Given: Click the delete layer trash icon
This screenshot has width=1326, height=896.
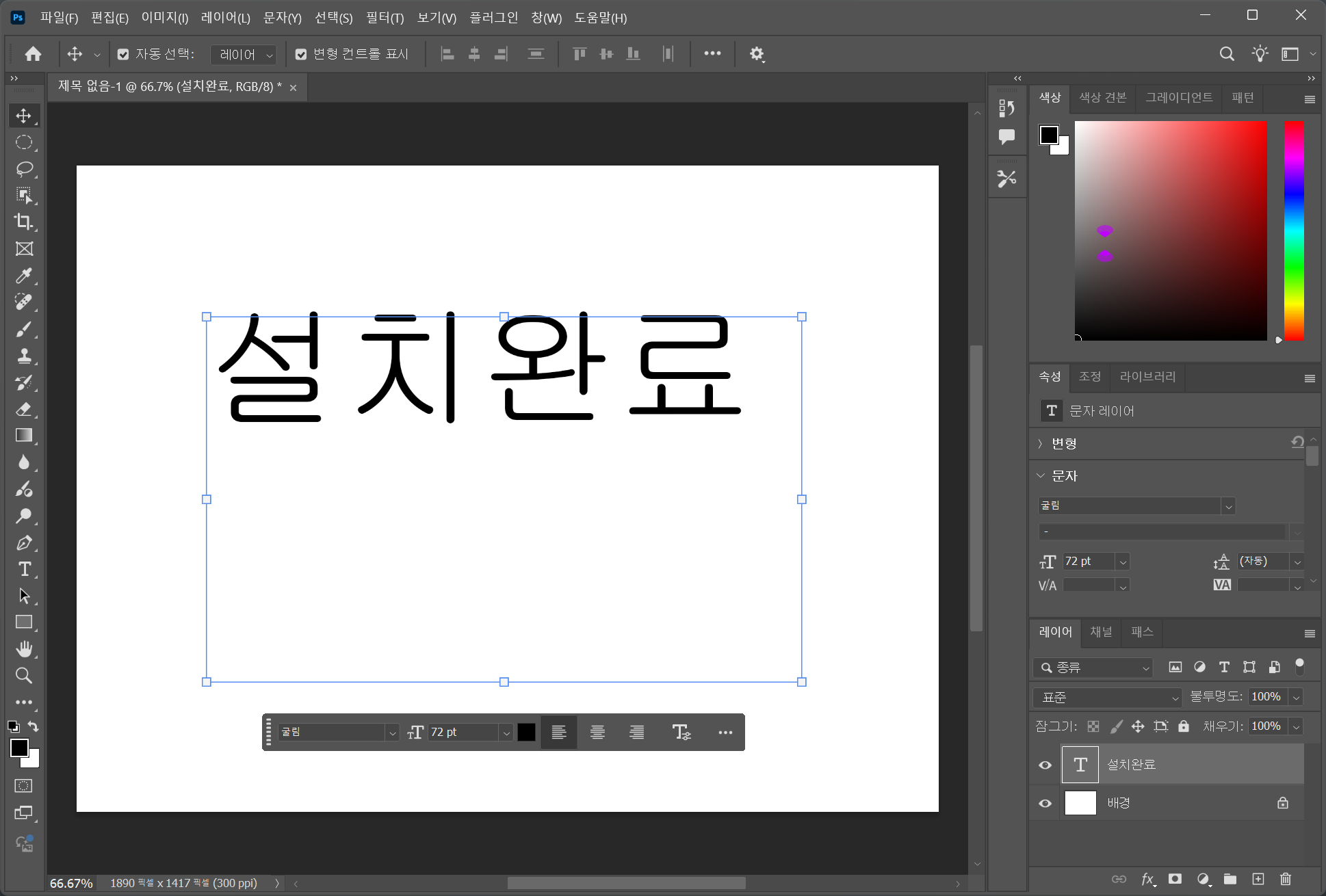Looking at the screenshot, I should coord(1285,879).
